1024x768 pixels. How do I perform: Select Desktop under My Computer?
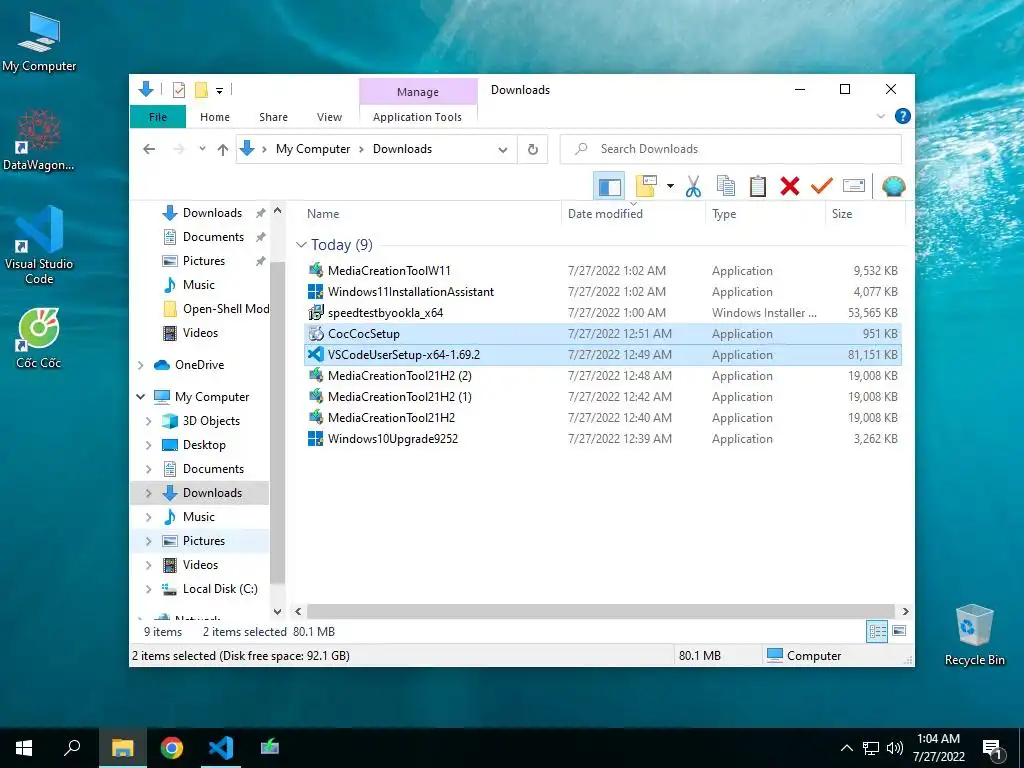click(204, 445)
